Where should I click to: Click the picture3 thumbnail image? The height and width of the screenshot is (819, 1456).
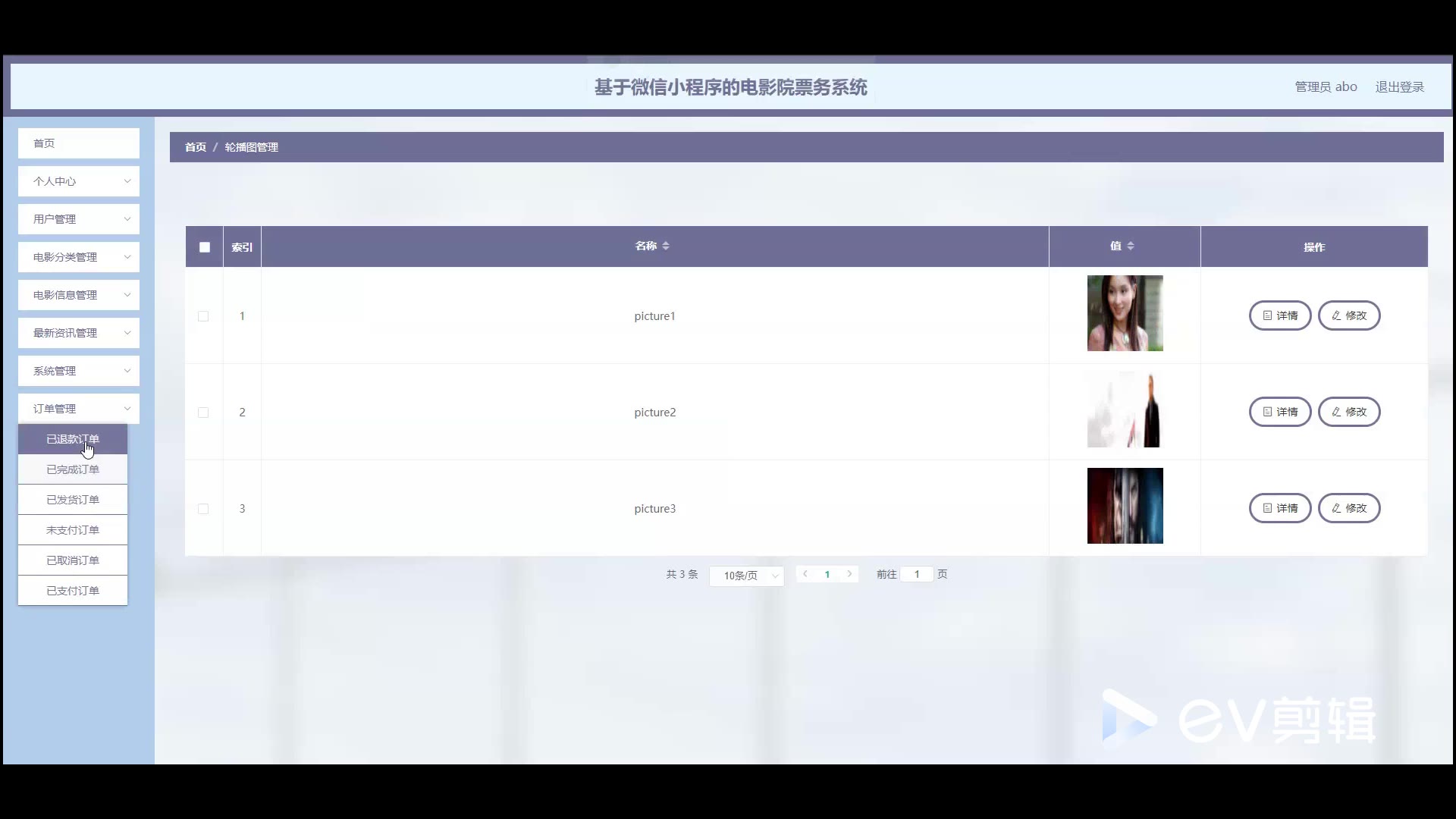tap(1125, 506)
